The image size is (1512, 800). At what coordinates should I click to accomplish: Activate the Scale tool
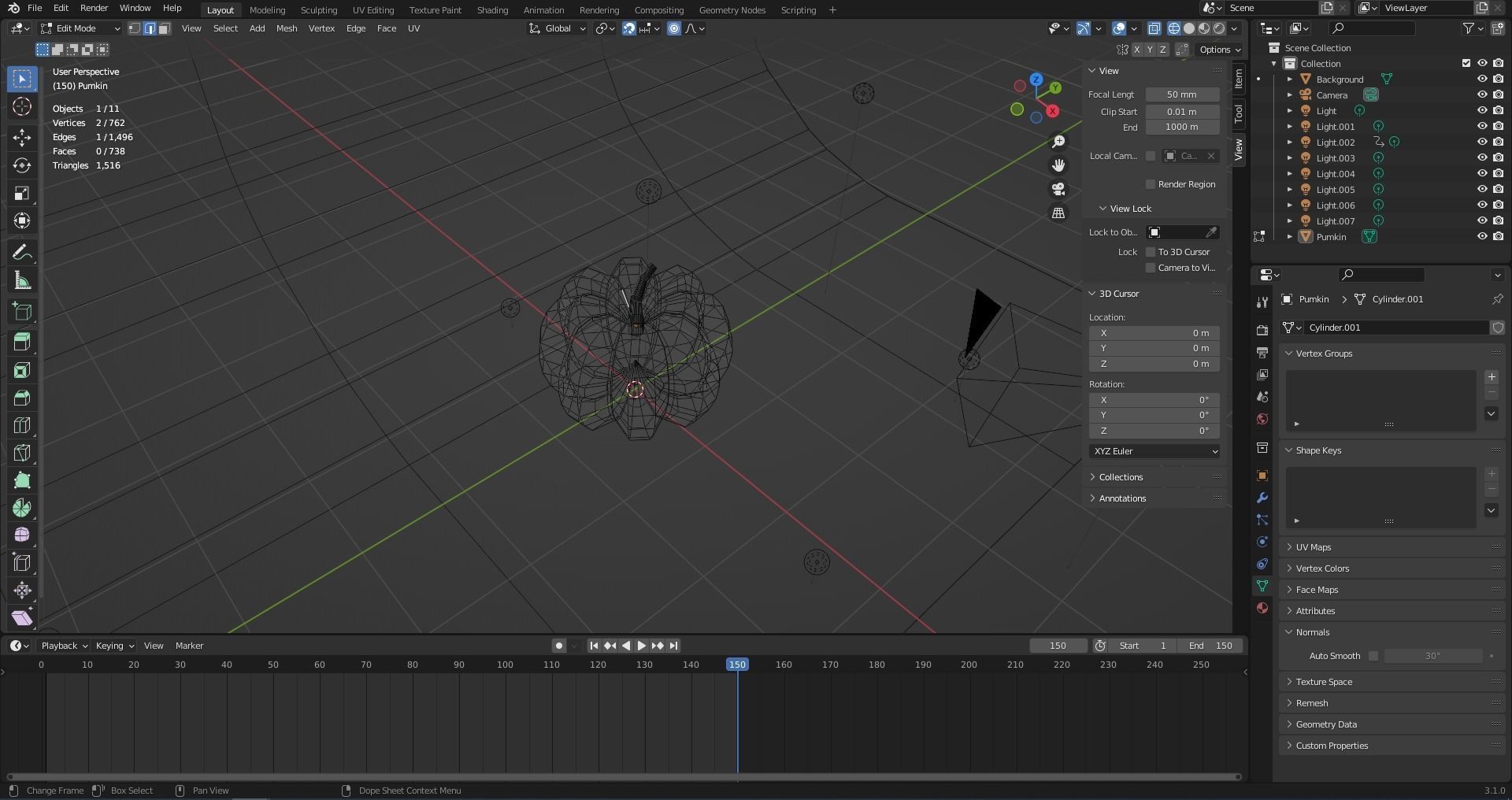click(22, 193)
